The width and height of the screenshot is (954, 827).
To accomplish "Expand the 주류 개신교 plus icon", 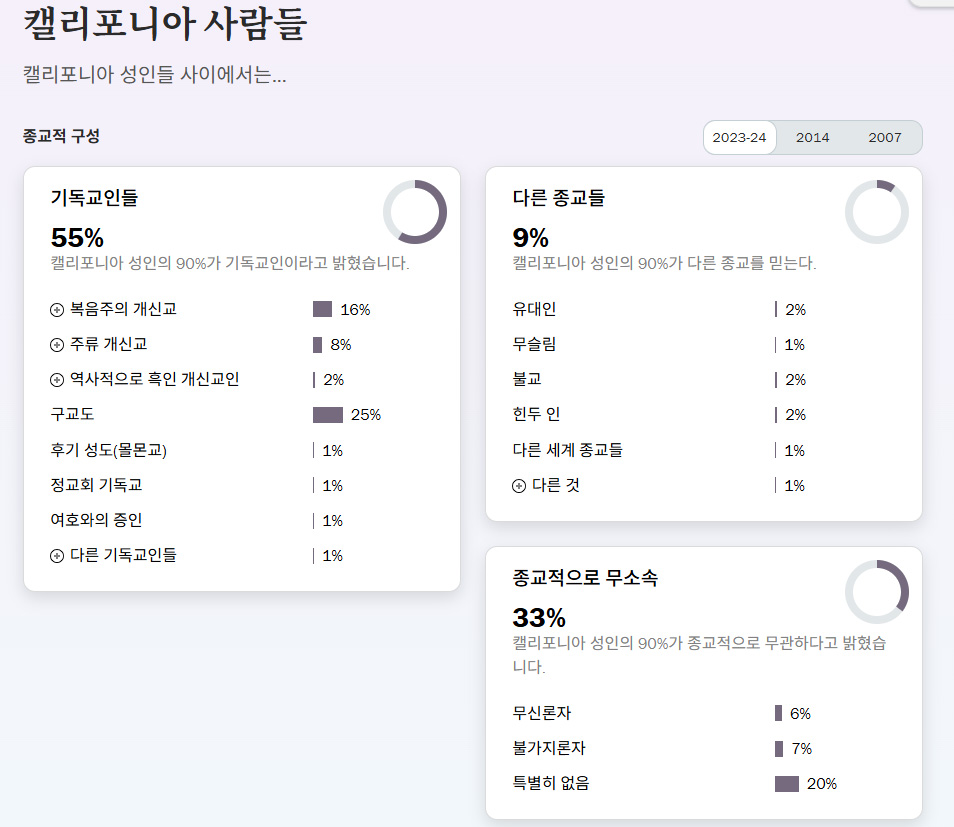I will pyautogui.click(x=57, y=345).
